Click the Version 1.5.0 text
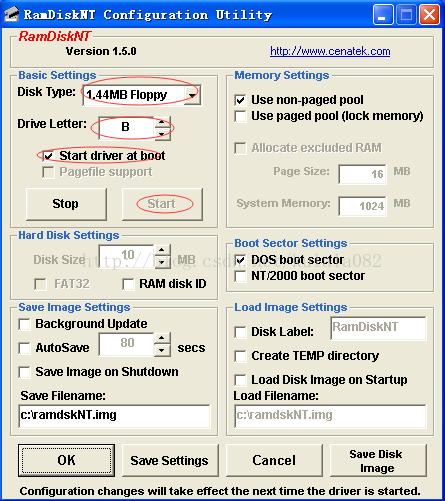The height and width of the screenshot is (501, 445). (101, 51)
